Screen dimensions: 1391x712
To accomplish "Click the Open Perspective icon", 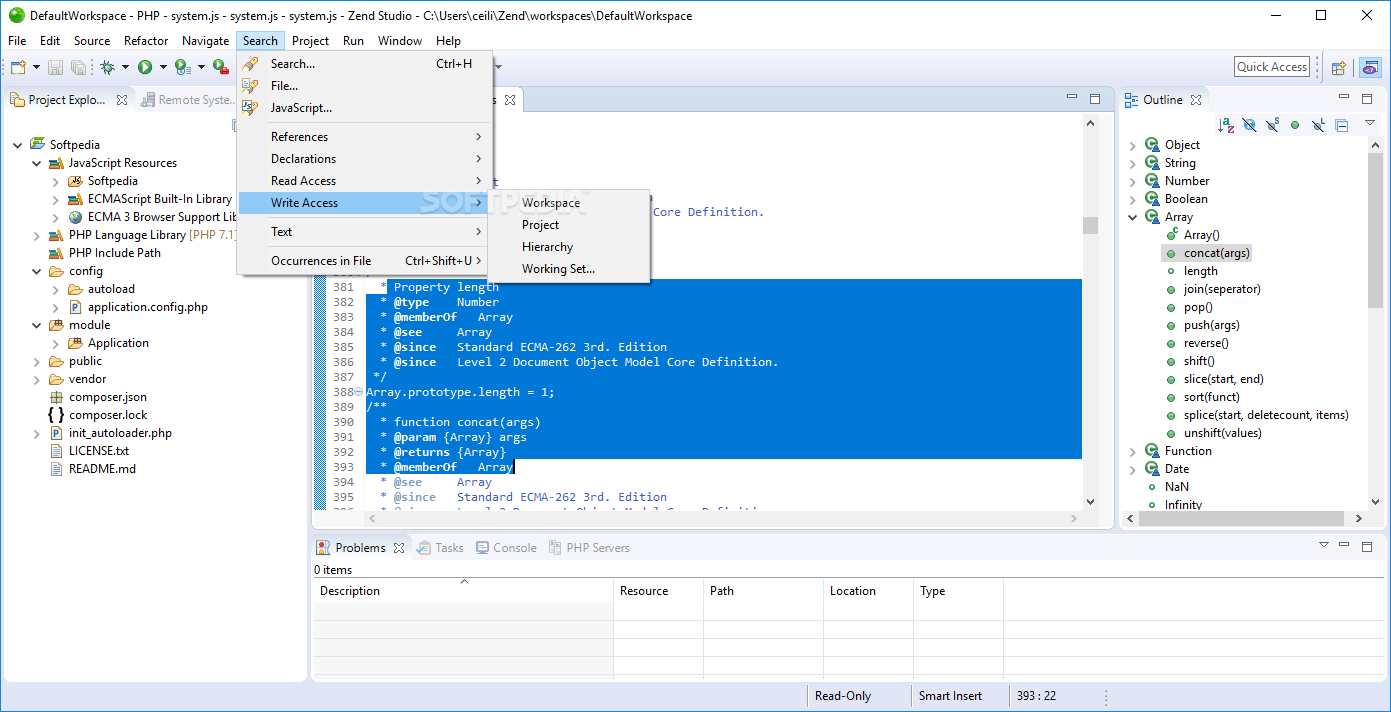I will coord(1338,67).
